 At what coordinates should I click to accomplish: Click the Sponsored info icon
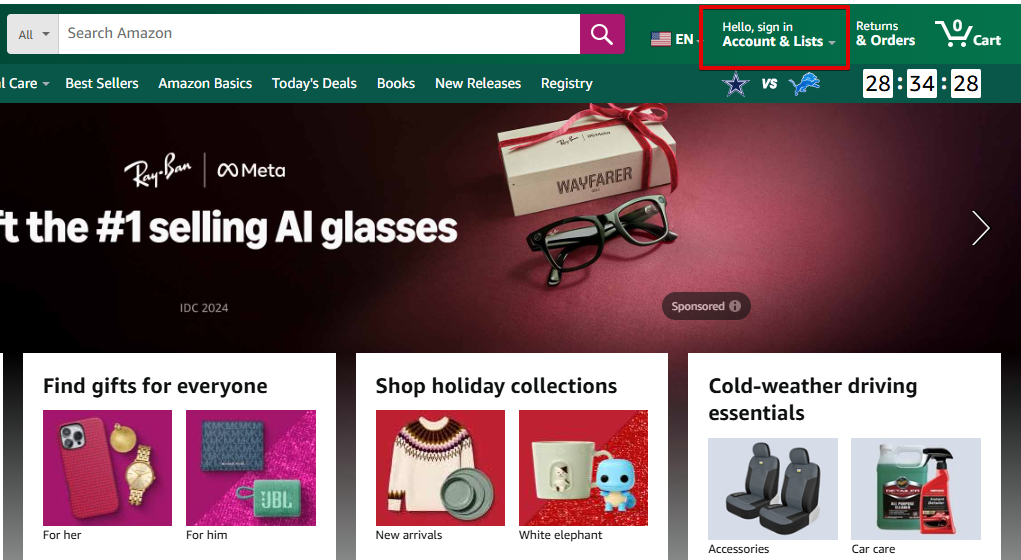coord(734,306)
